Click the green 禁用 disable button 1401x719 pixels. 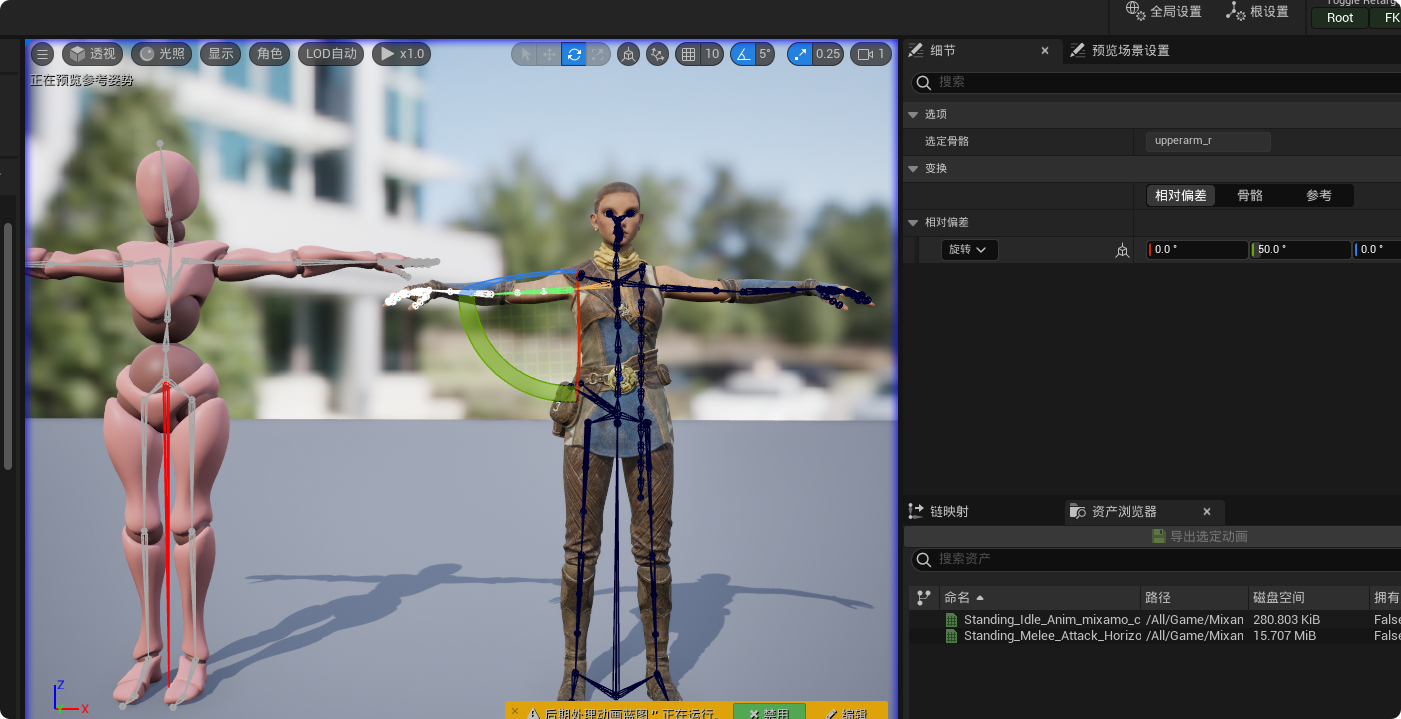tap(769, 712)
